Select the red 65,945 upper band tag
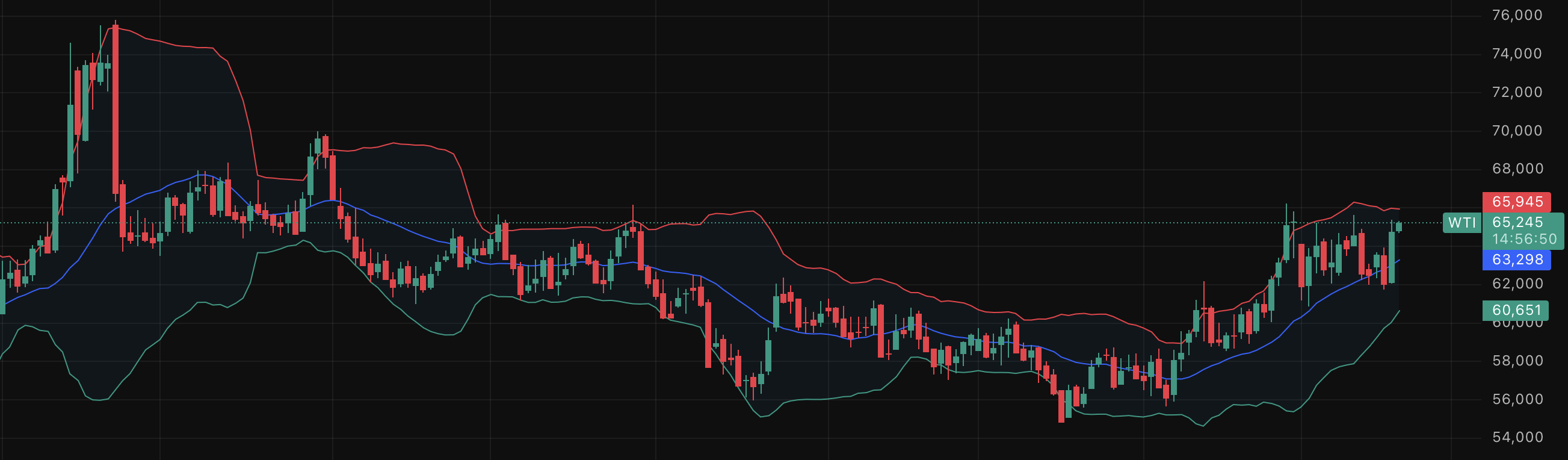 [1517, 202]
